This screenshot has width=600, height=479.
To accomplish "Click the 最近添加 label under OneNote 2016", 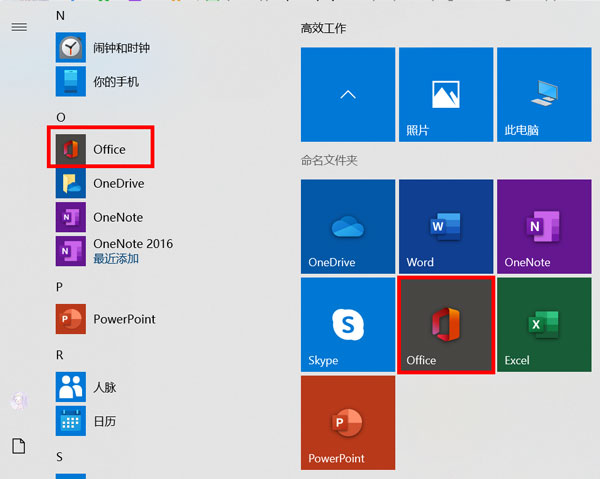I will pyautogui.click(x=116, y=259).
